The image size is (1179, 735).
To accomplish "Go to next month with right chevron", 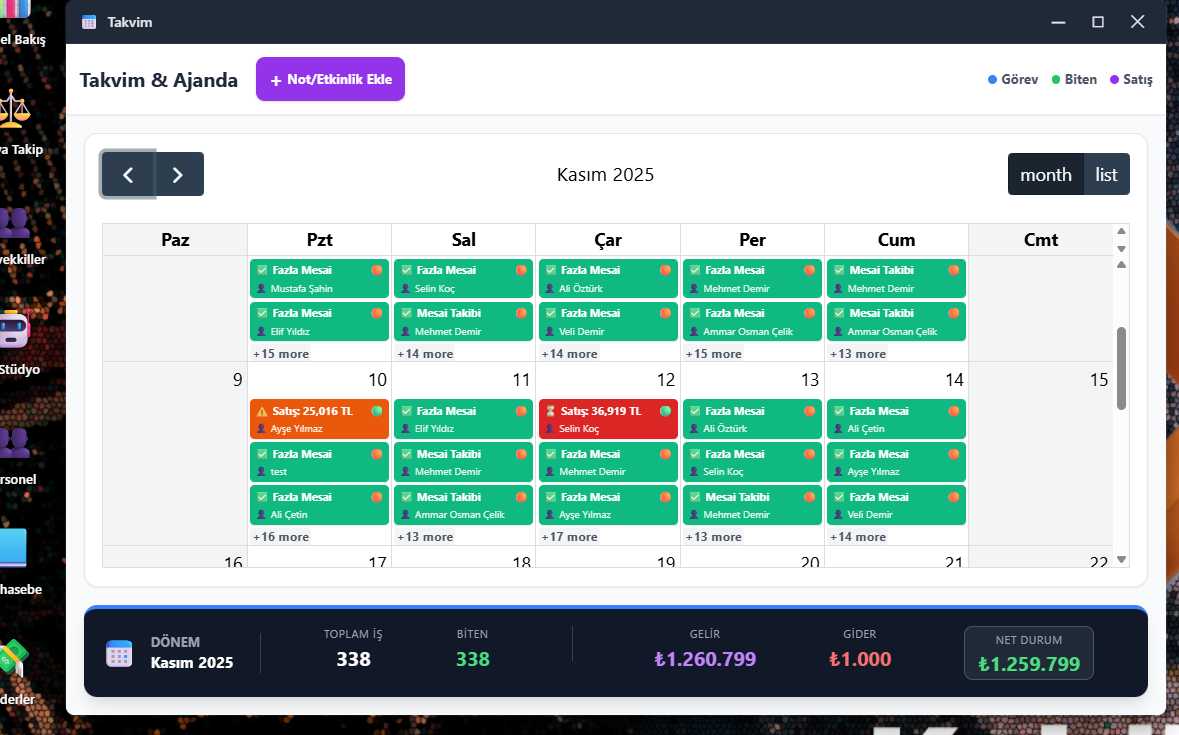I will 178,175.
